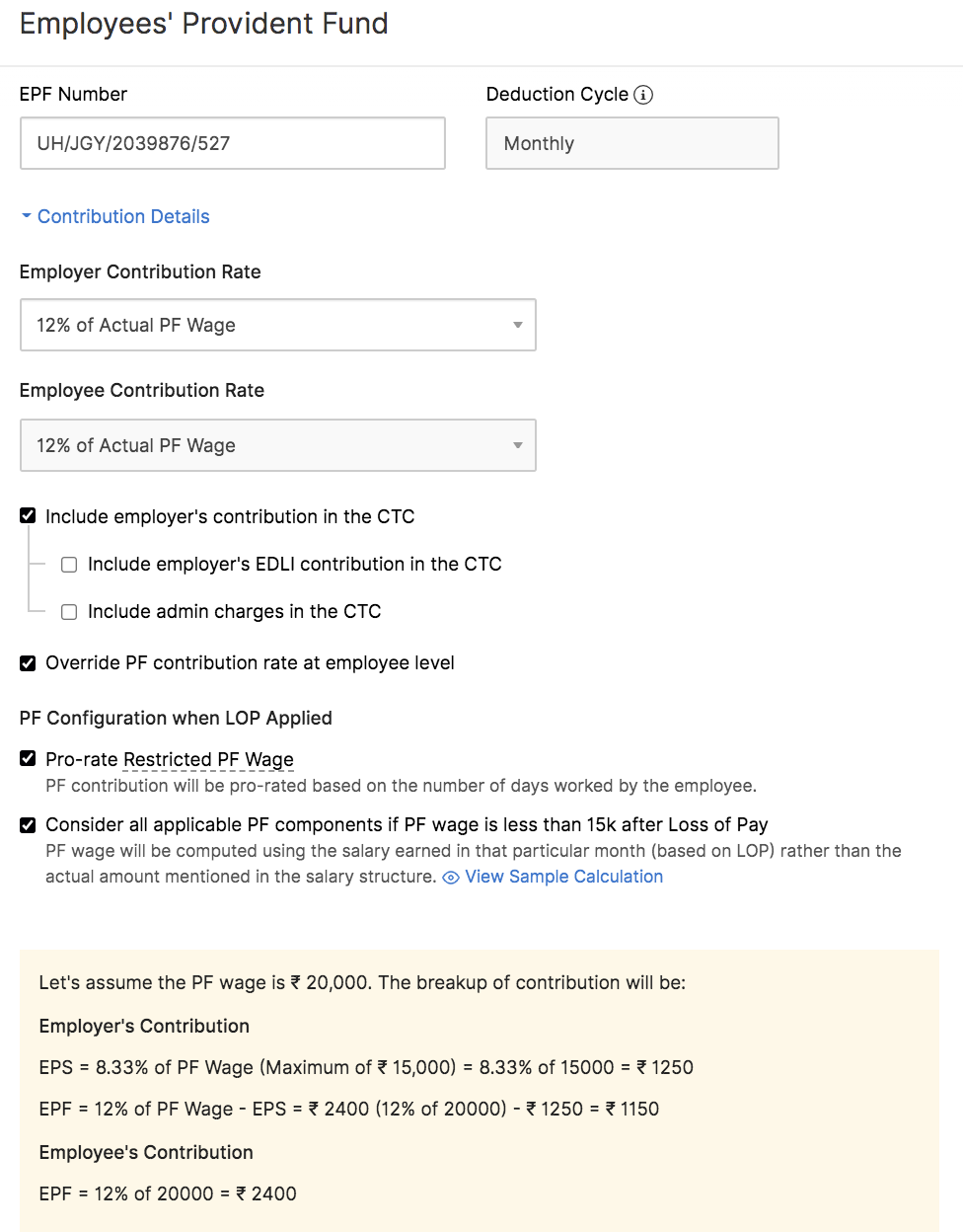Image resolution: width=963 pixels, height=1232 pixels.
Task: Click the Employee Contribution Rate dropdown arrow
Action: 518,445
